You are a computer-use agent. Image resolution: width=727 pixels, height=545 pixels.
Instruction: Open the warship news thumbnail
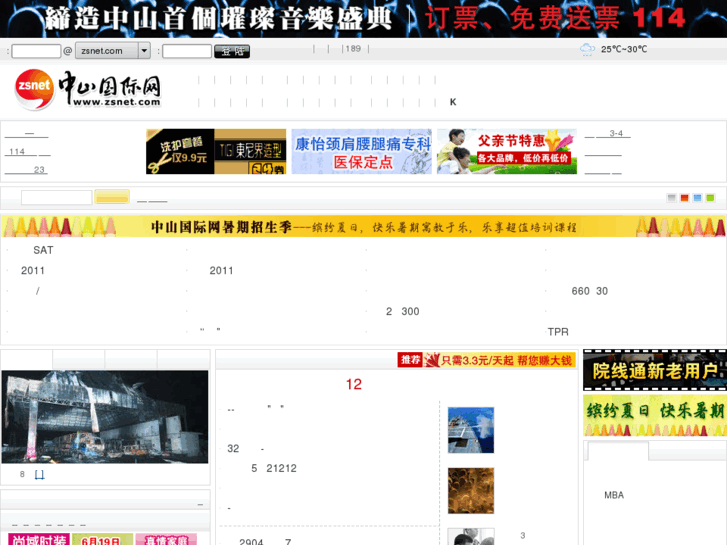(x=471, y=430)
